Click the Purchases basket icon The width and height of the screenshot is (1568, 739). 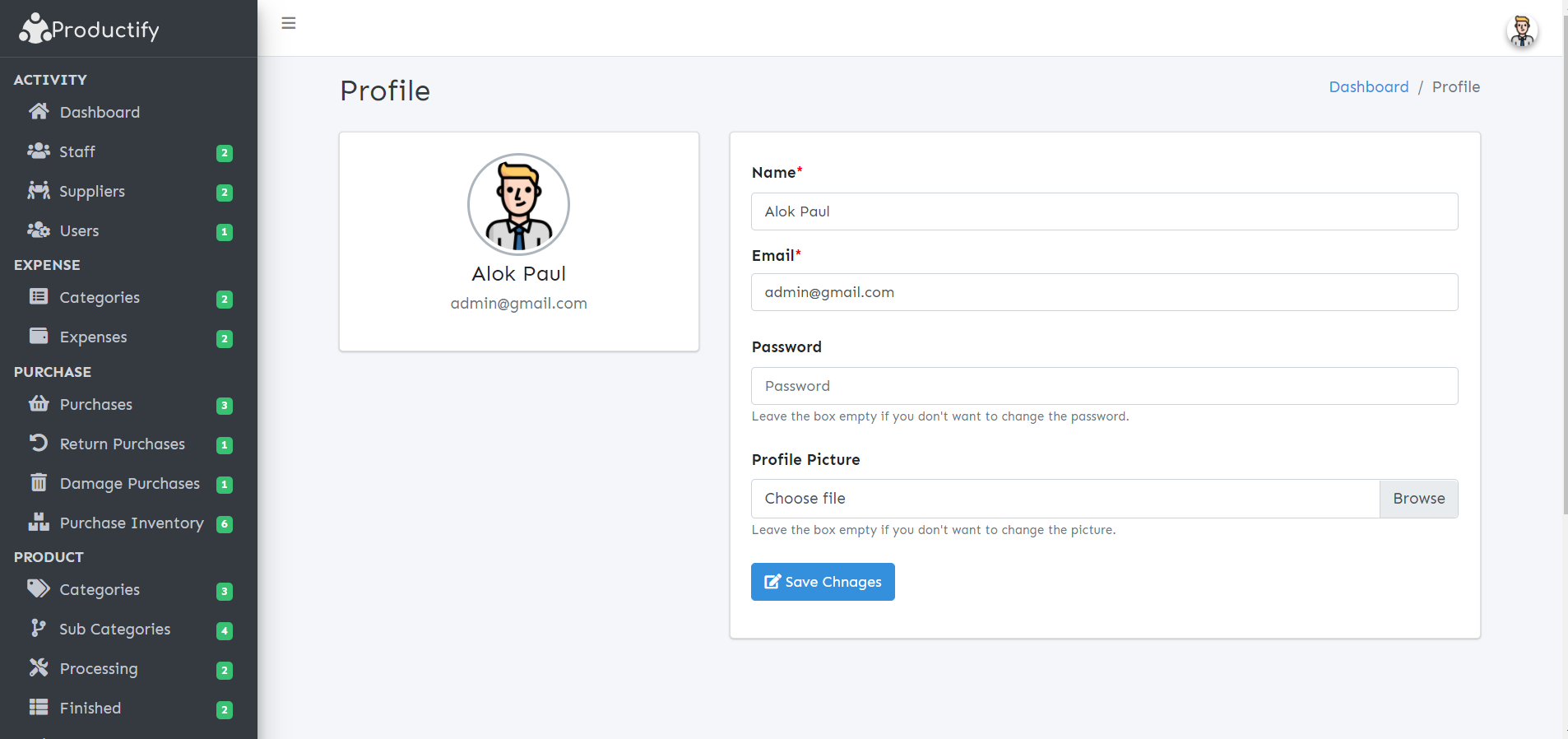tap(39, 404)
